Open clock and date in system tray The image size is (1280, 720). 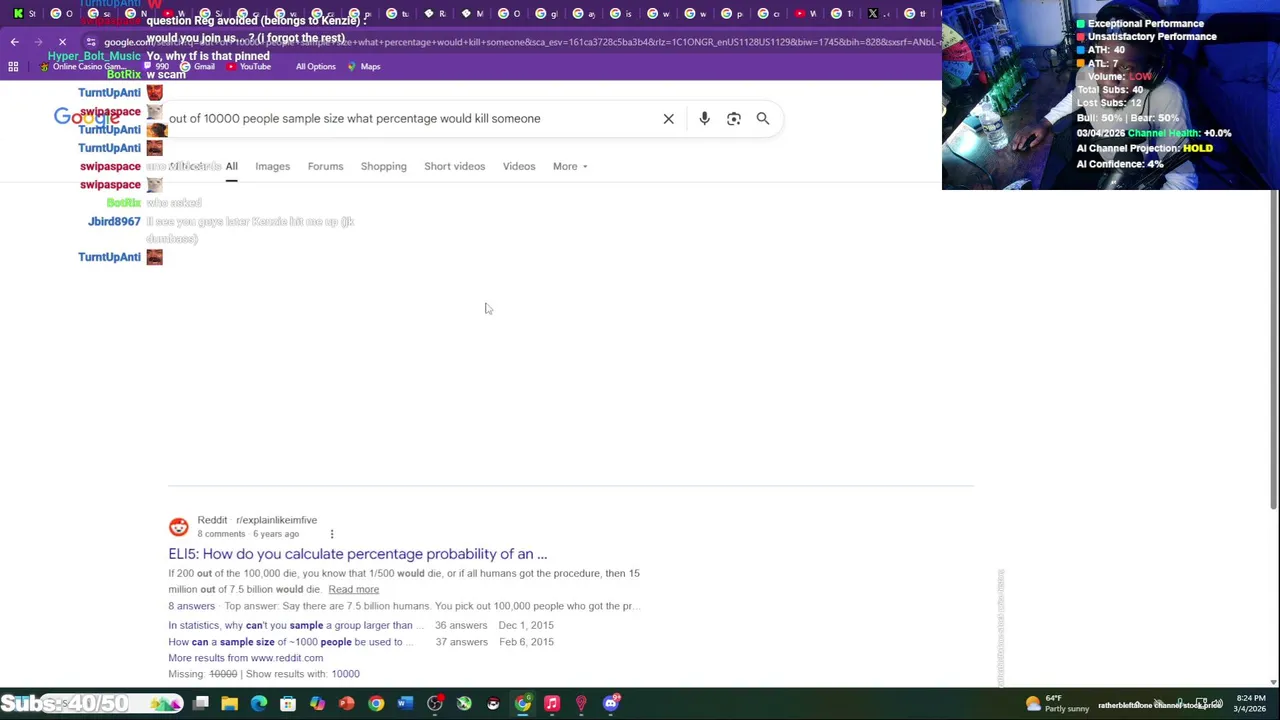1250,704
